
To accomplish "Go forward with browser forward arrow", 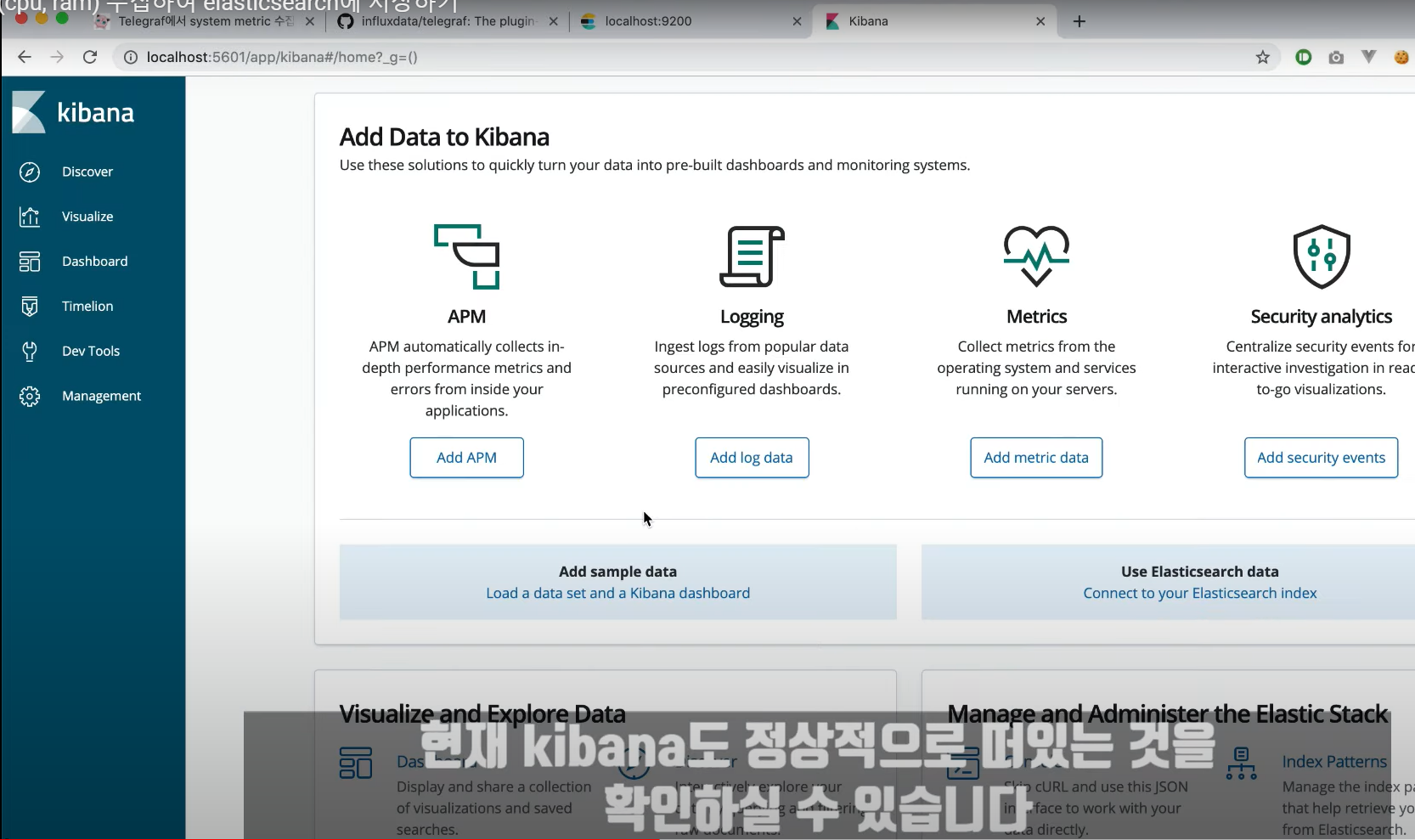I will (57, 57).
